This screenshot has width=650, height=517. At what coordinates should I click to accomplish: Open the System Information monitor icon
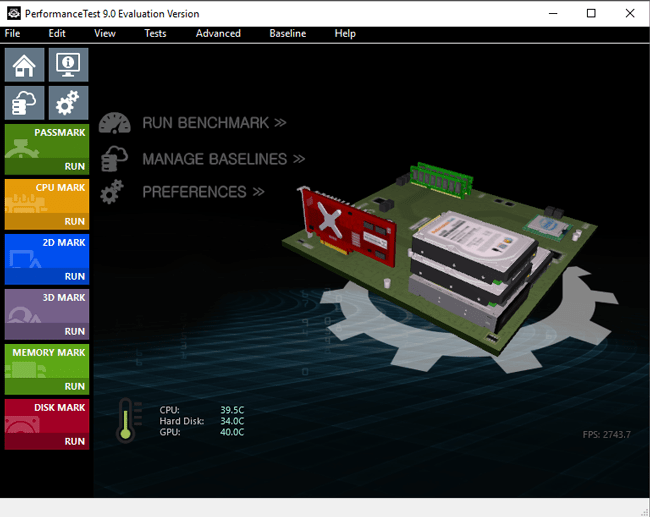click(69, 66)
